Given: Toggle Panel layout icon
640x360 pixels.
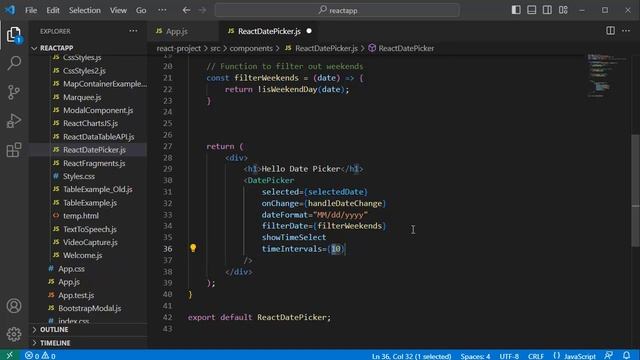Looking at the screenshot, I should pyautogui.click(x=531, y=10).
